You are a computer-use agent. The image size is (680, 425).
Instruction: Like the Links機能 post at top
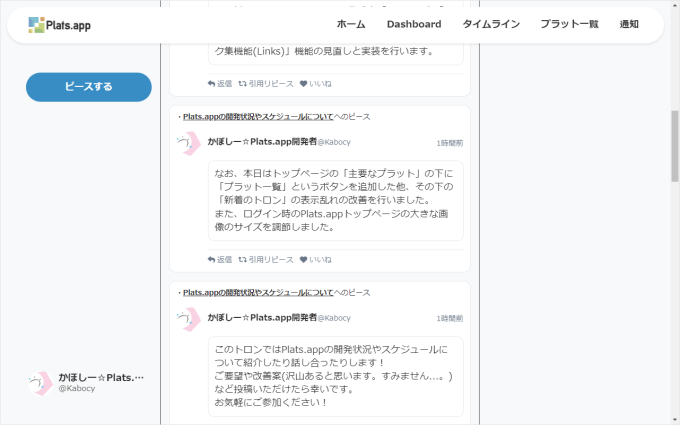pyautogui.click(x=316, y=84)
